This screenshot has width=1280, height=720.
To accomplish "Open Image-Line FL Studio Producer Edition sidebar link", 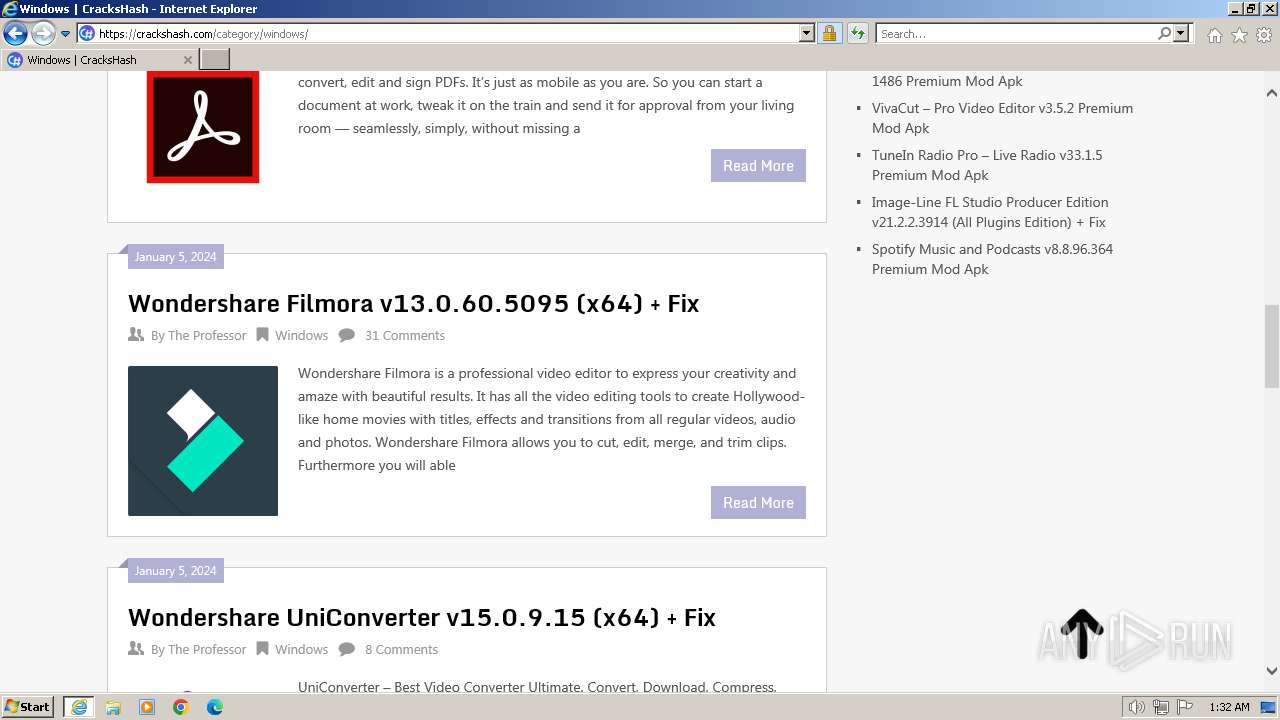I will [x=990, y=212].
